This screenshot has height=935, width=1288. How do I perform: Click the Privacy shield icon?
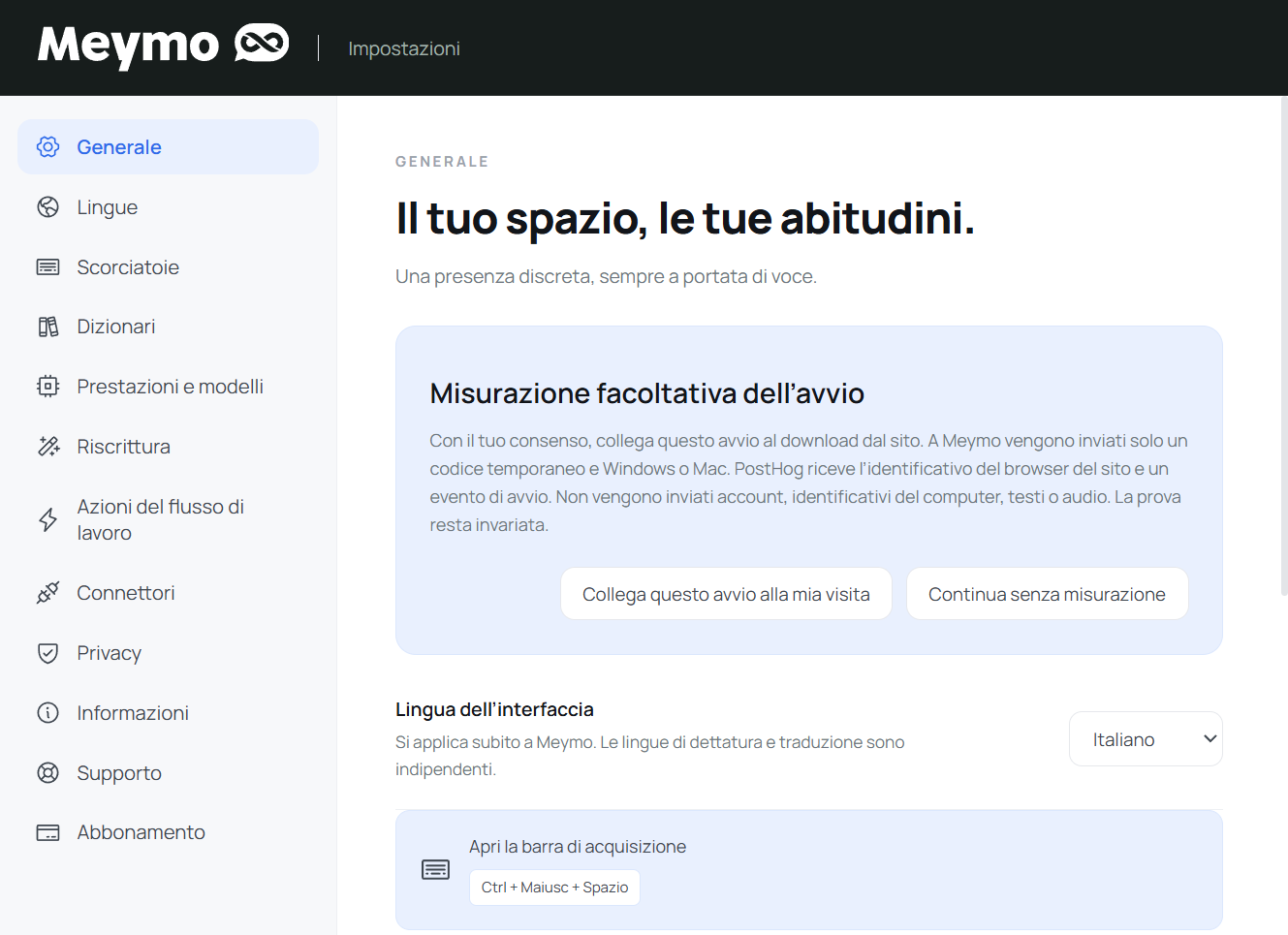click(47, 653)
